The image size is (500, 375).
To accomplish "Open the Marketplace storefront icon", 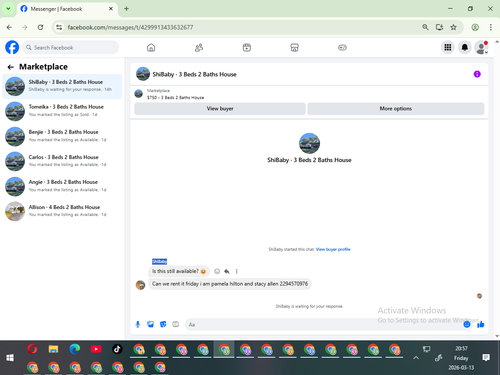I will point(295,48).
